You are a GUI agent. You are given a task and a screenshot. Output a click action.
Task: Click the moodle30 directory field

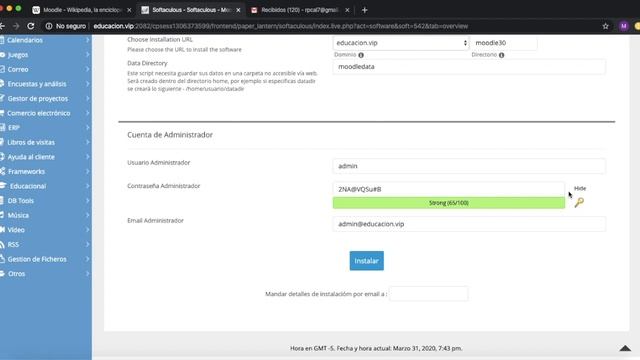504,43
